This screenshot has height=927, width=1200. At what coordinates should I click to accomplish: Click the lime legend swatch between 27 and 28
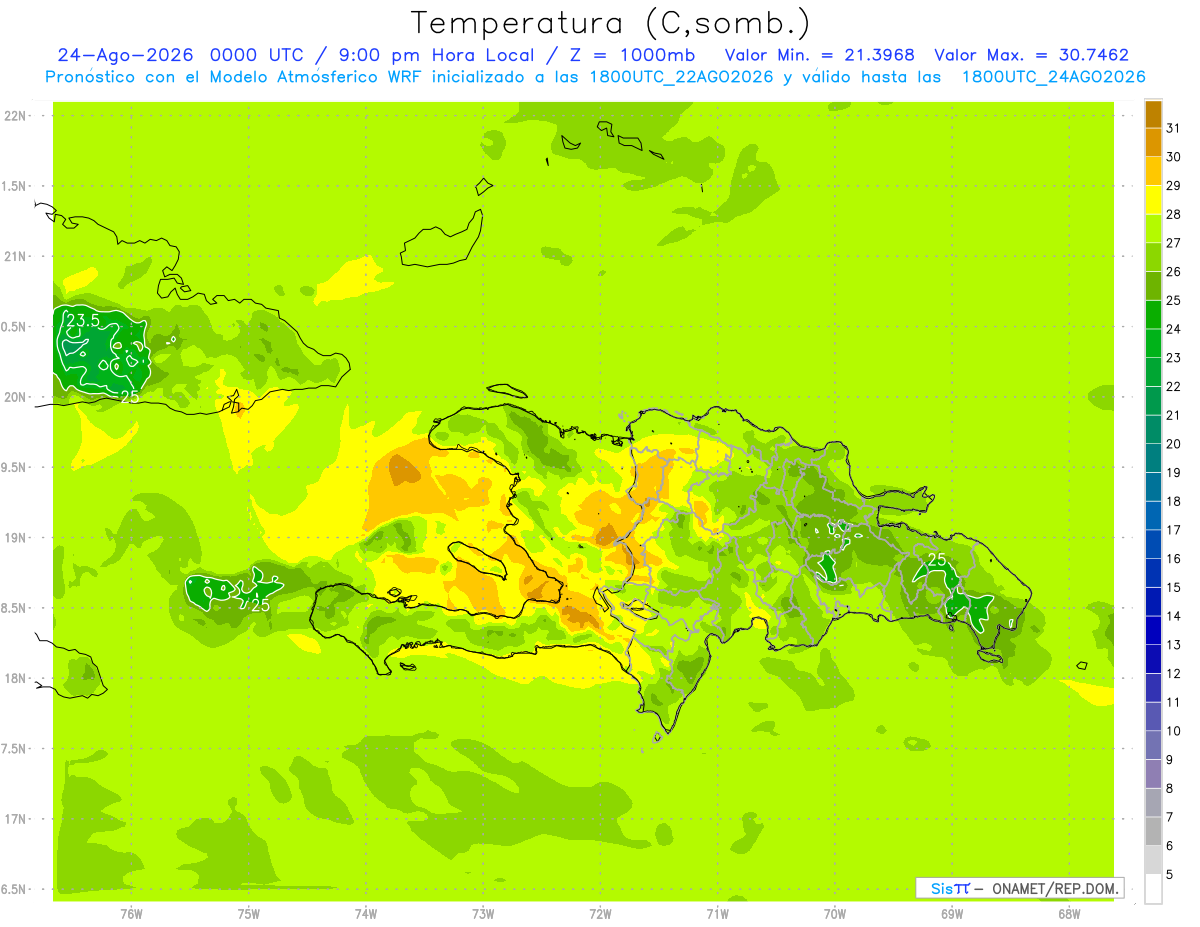click(1153, 229)
